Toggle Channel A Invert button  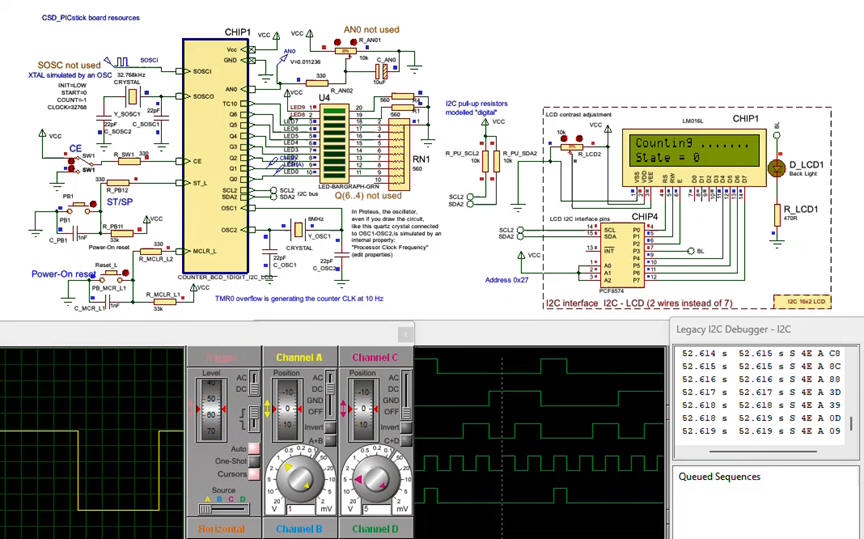coord(329,426)
